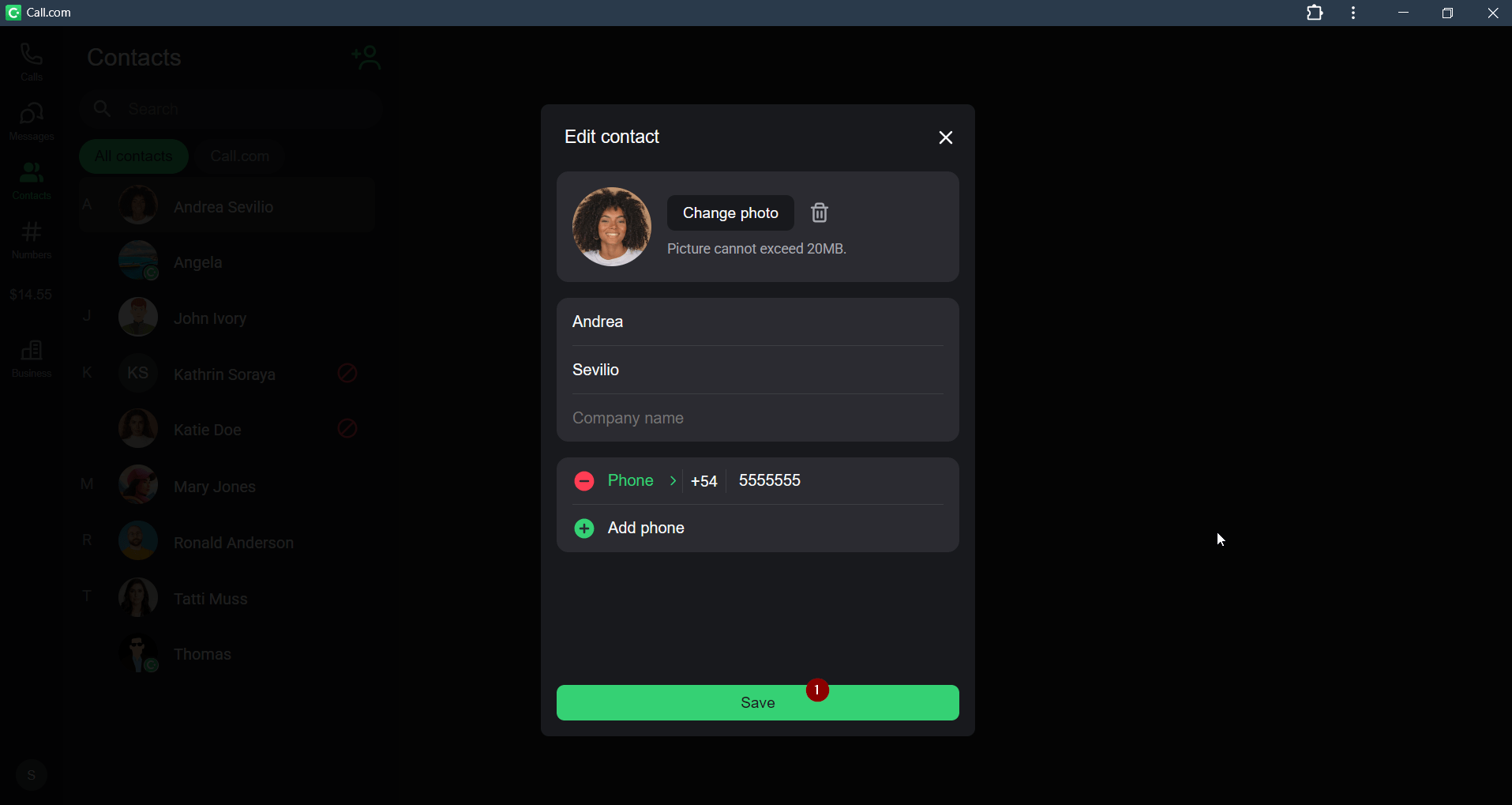This screenshot has height=805, width=1512.
Task: Save the contact changes
Action: [756, 702]
